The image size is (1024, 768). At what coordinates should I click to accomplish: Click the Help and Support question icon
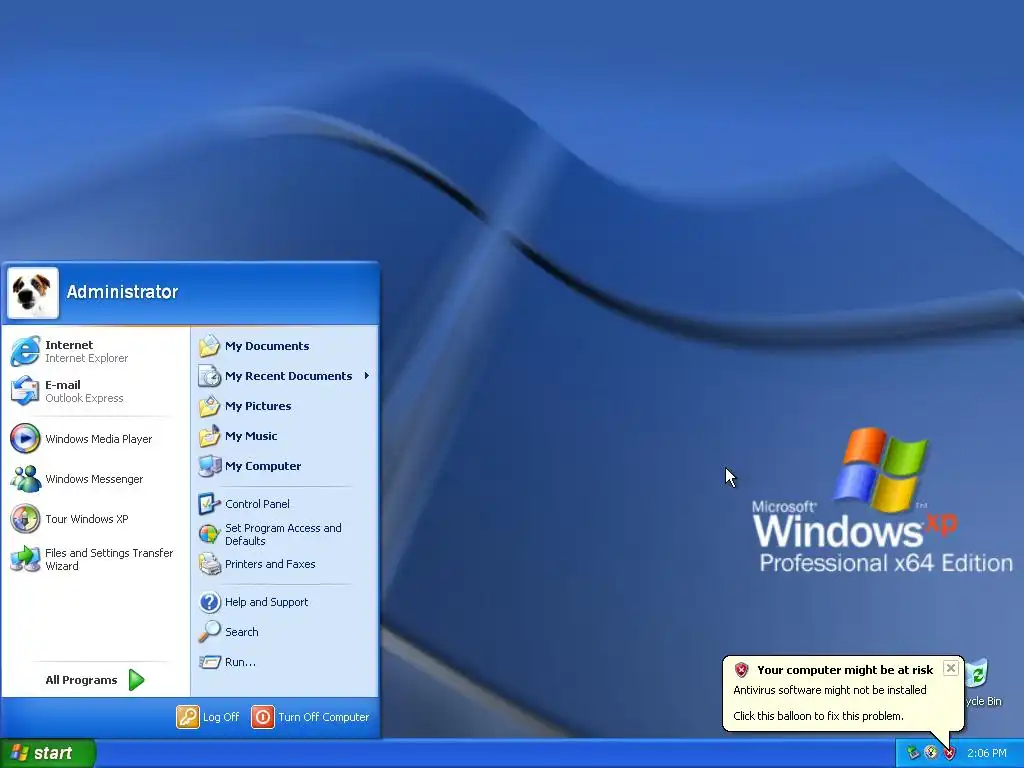pyautogui.click(x=210, y=602)
